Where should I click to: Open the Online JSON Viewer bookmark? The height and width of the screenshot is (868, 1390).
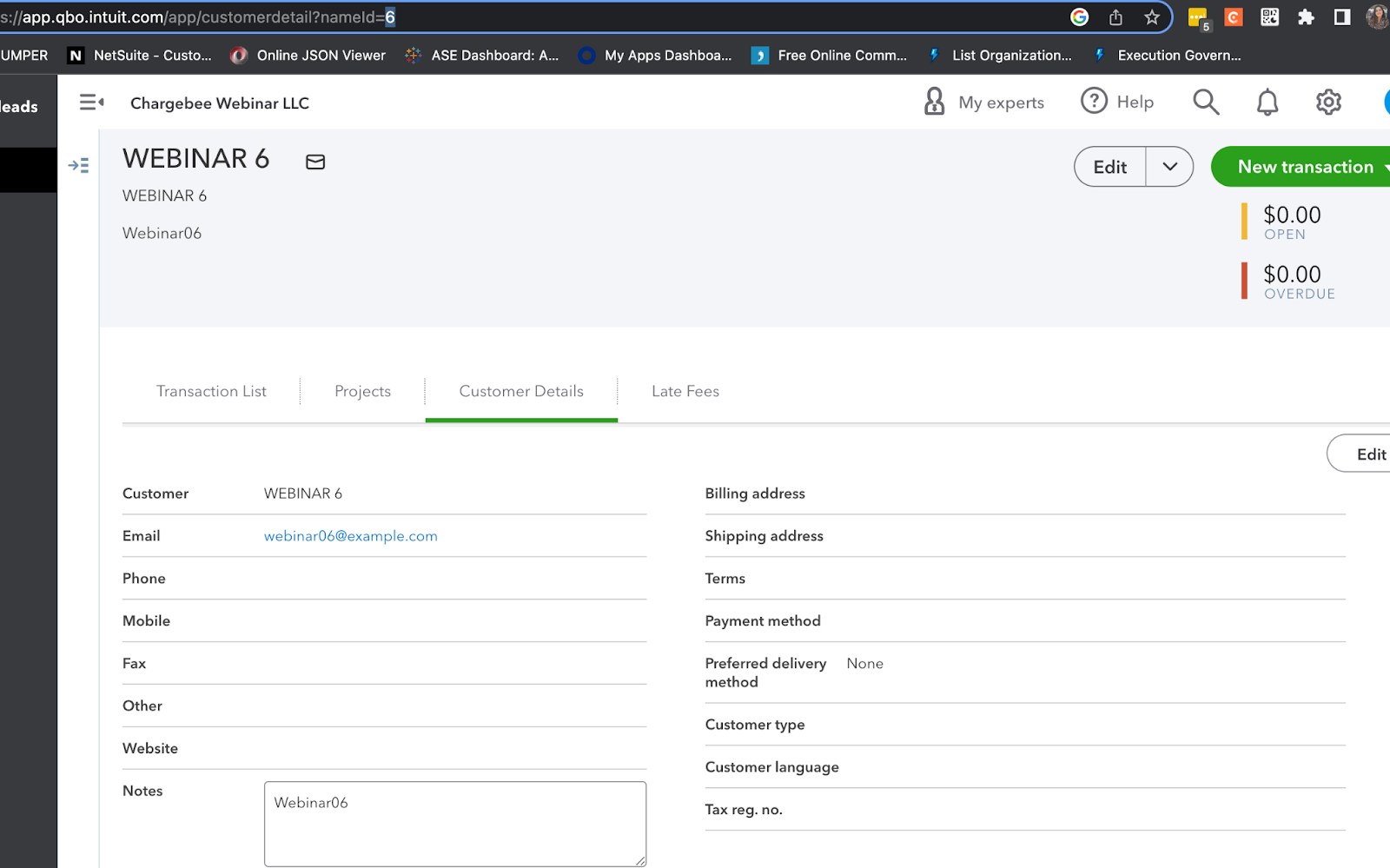[308, 56]
